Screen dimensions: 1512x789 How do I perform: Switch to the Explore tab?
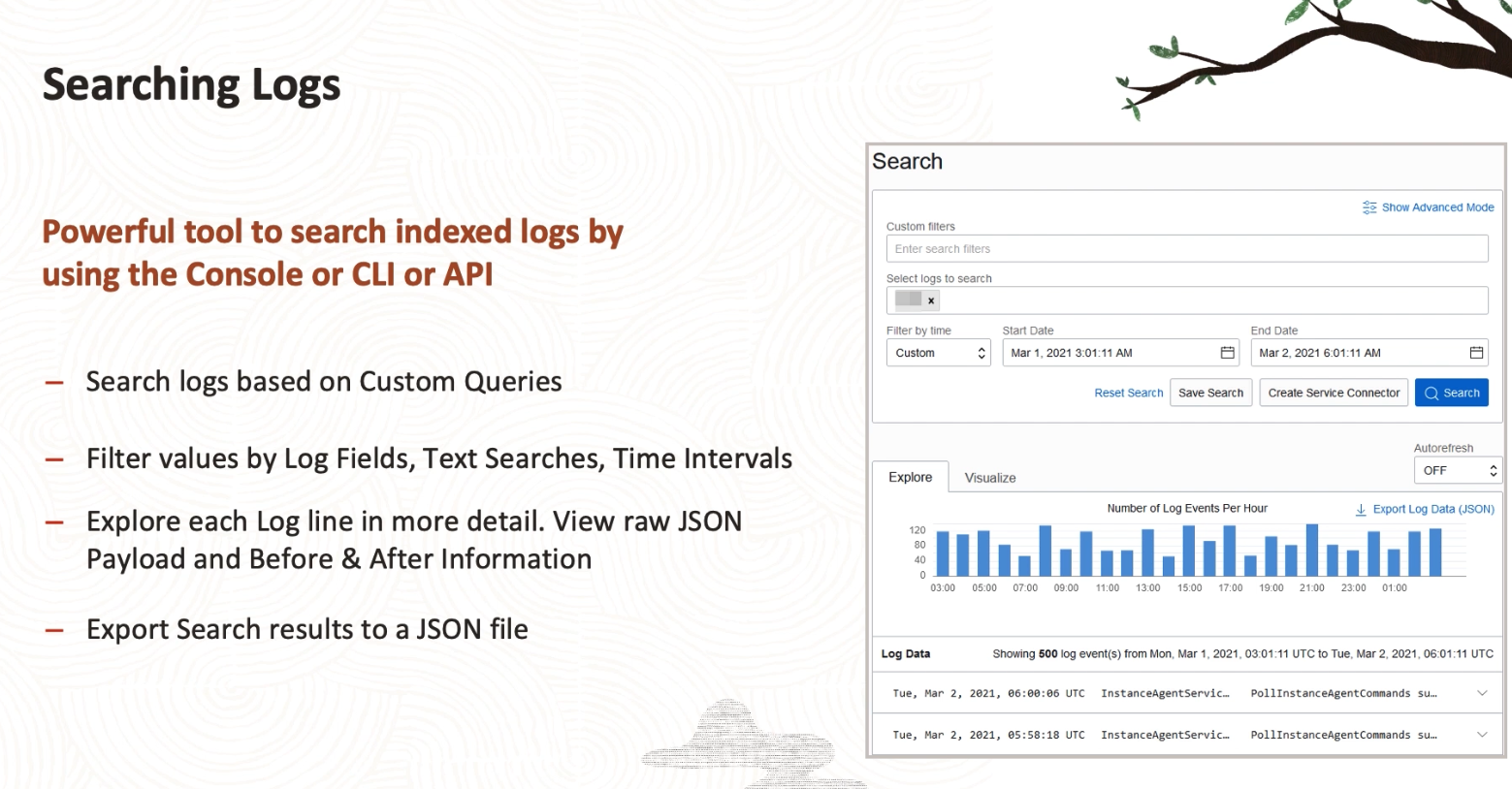click(910, 478)
